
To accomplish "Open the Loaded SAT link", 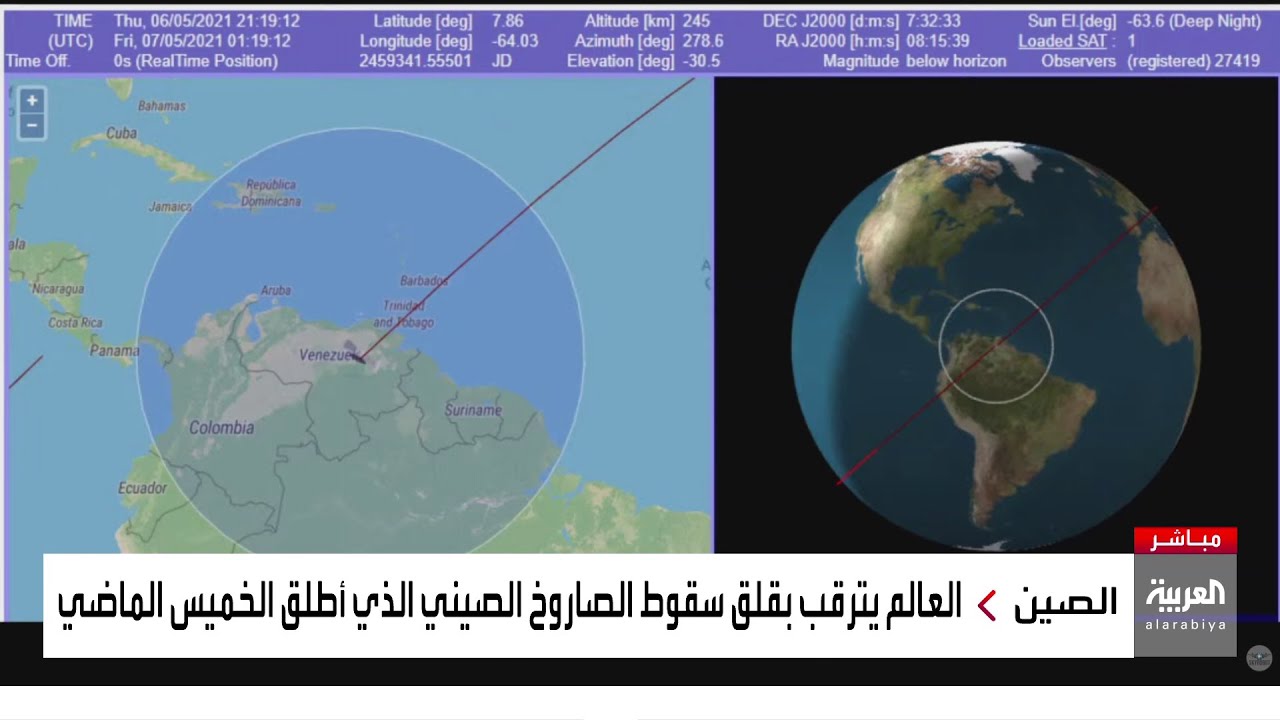I will coord(1064,41).
